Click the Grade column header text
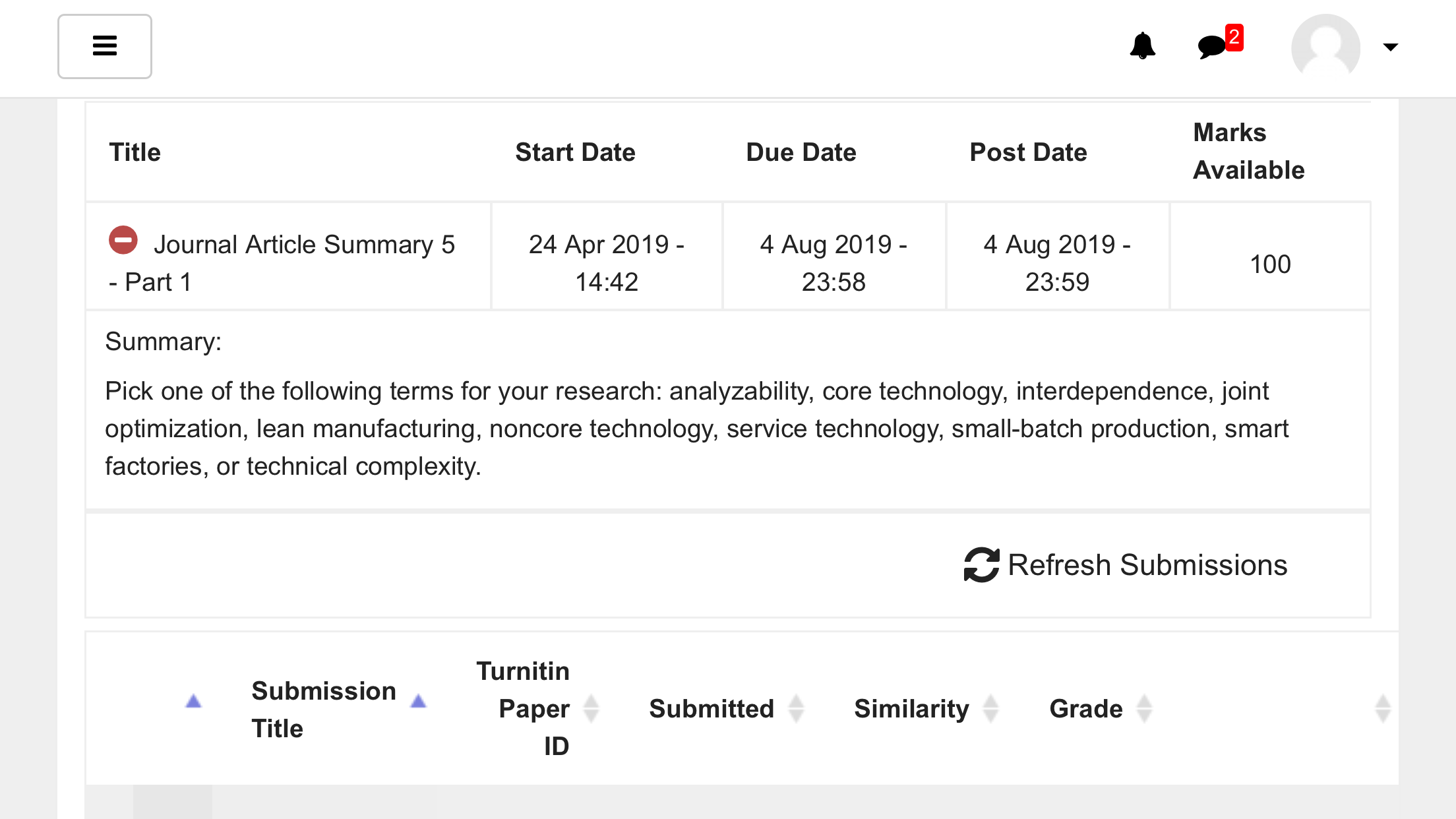This screenshot has height=819, width=1456. (1086, 709)
